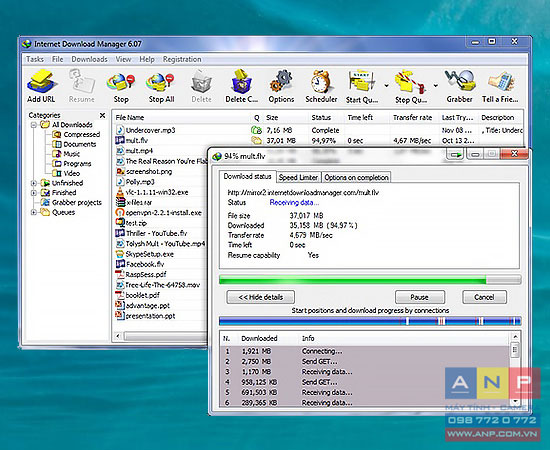Switch to Speed Limiter tab
The image size is (550, 450).
tap(298, 177)
